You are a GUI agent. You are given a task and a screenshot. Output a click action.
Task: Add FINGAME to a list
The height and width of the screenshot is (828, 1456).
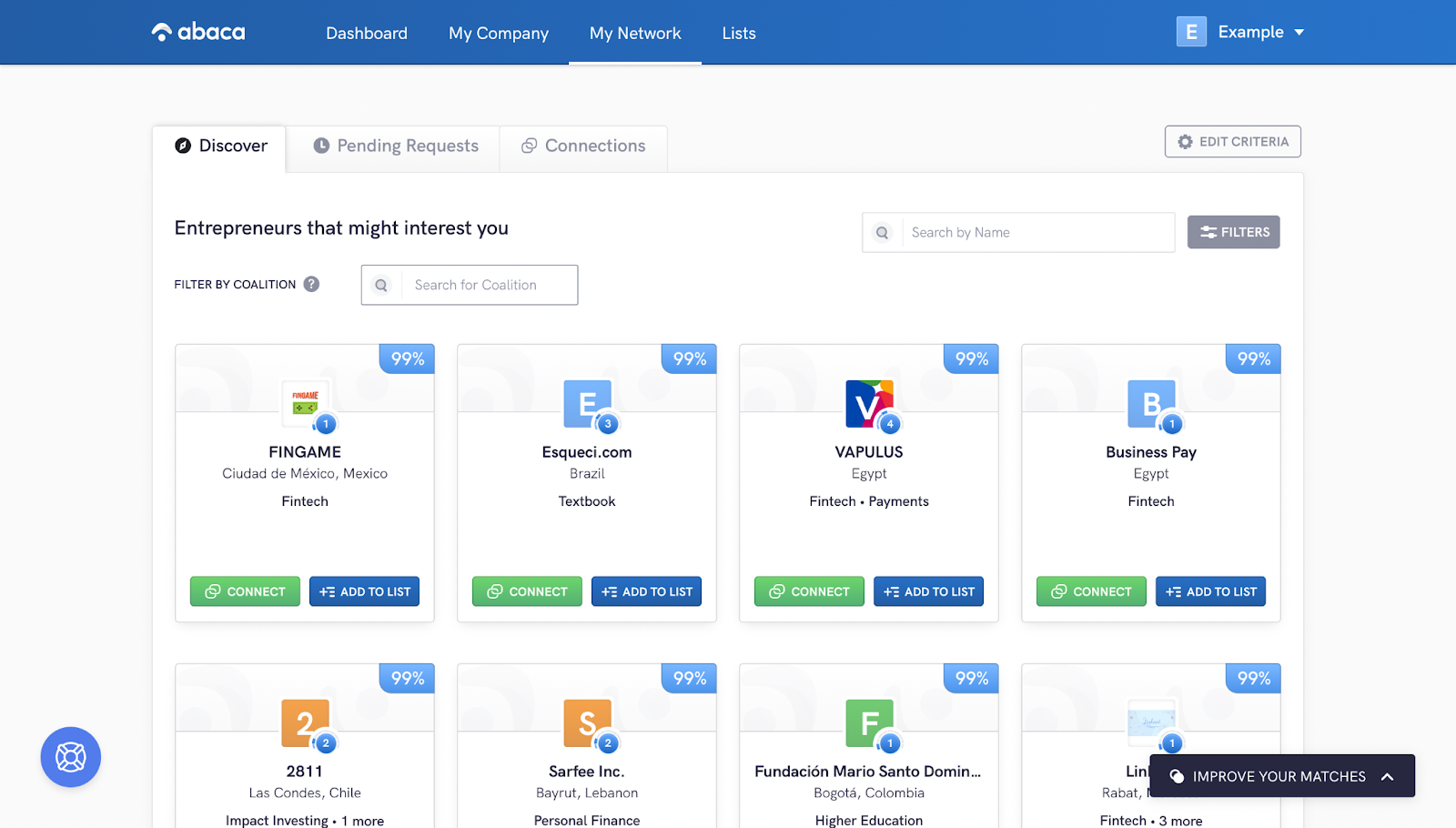coord(364,591)
